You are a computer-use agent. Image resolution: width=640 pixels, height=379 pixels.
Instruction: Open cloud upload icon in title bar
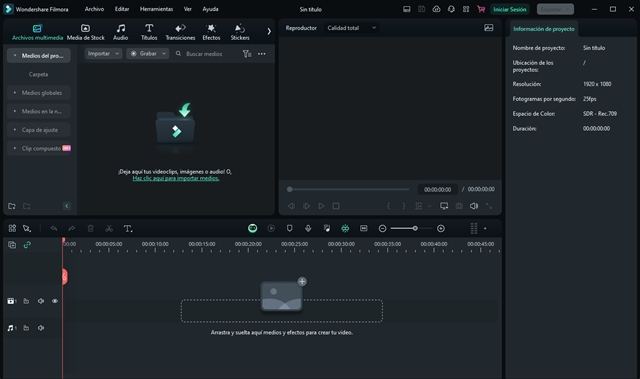click(436, 9)
